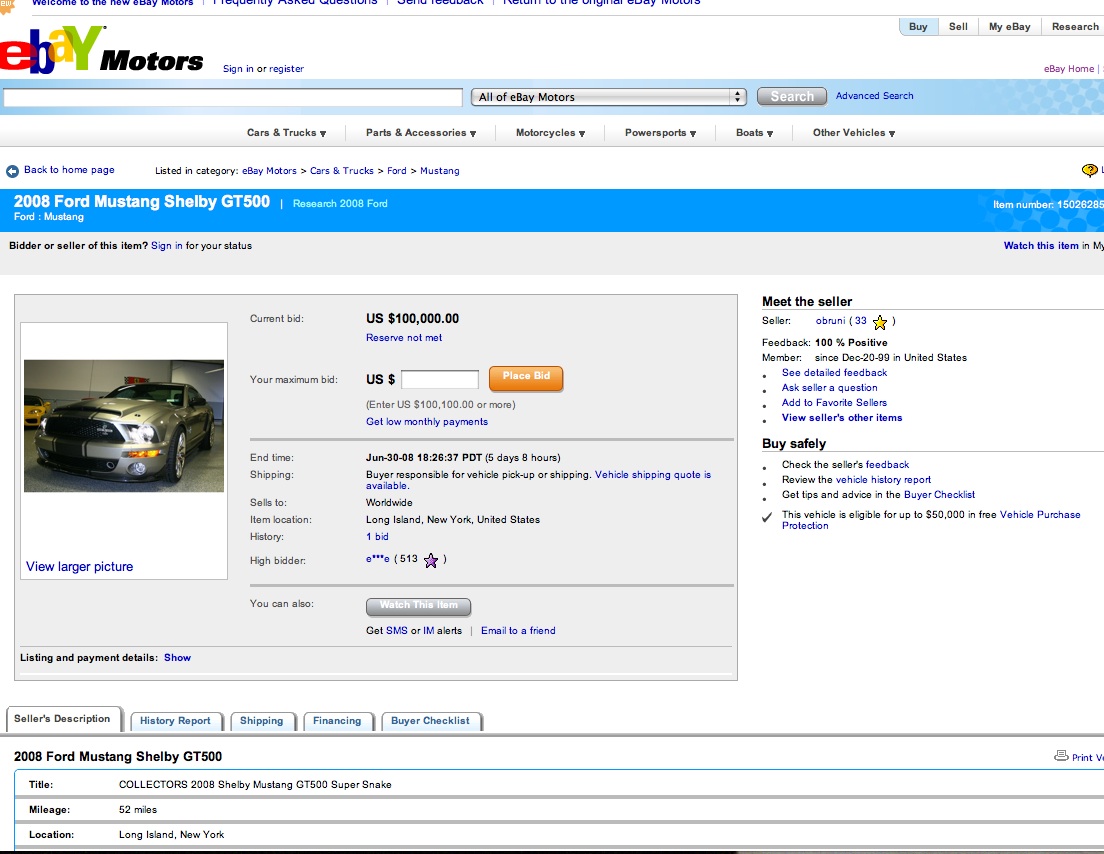Switch to the Vehicle History Report tab

(x=175, y=721)
